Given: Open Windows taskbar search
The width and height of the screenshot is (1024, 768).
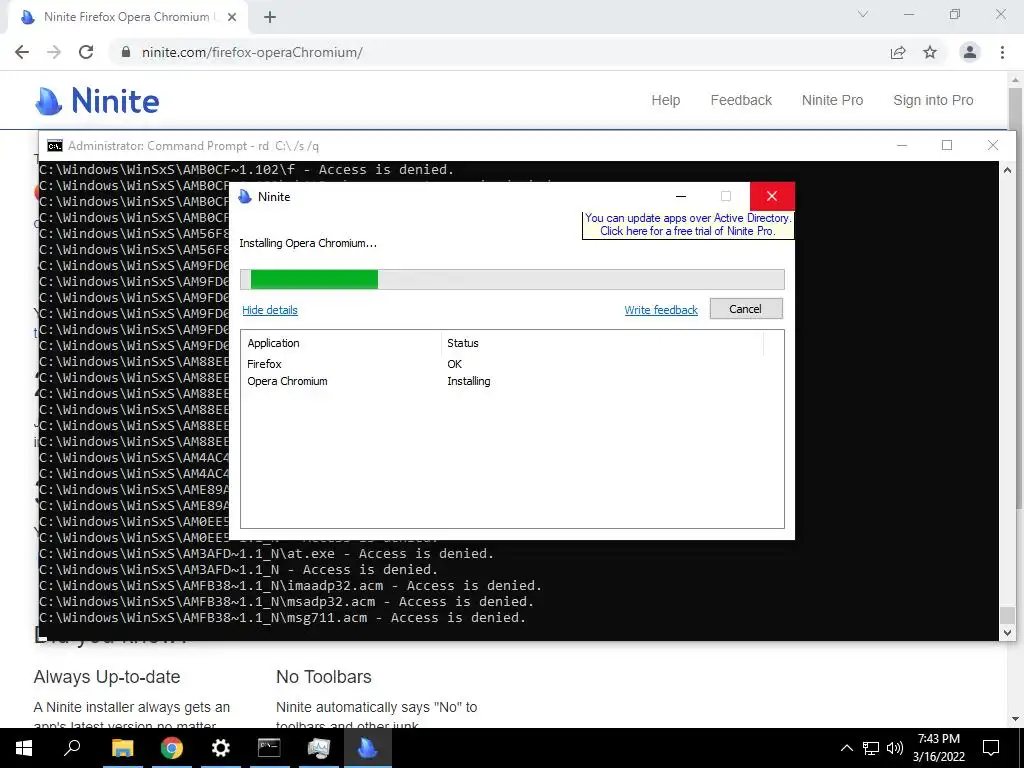Looking at the screenshot, I should pos(72,748).
